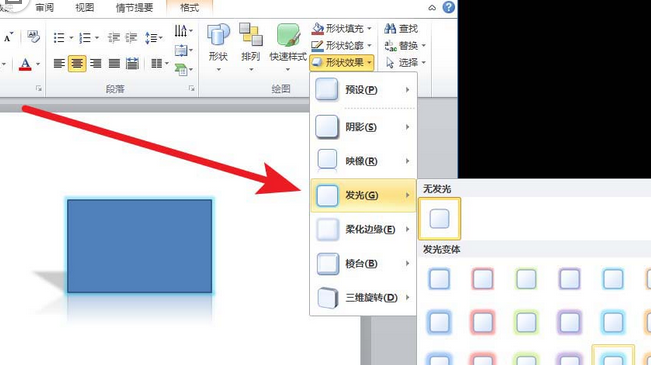The height and width of the screenshot is (365, 651).
Task: Open PowerPoint help question mark
Action: 448,7
